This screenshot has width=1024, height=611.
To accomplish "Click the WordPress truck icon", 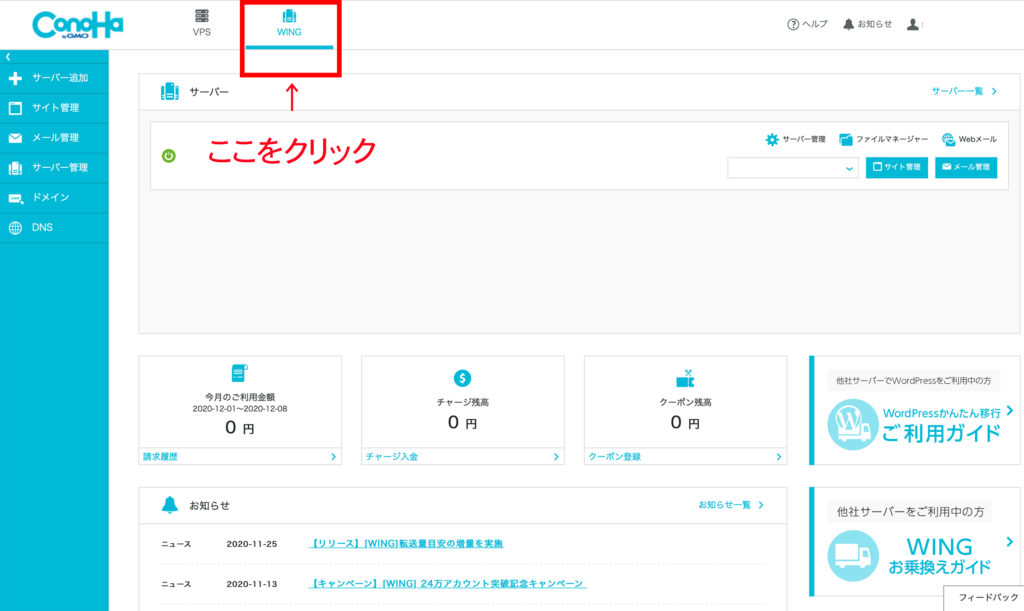I will point(852,424).
